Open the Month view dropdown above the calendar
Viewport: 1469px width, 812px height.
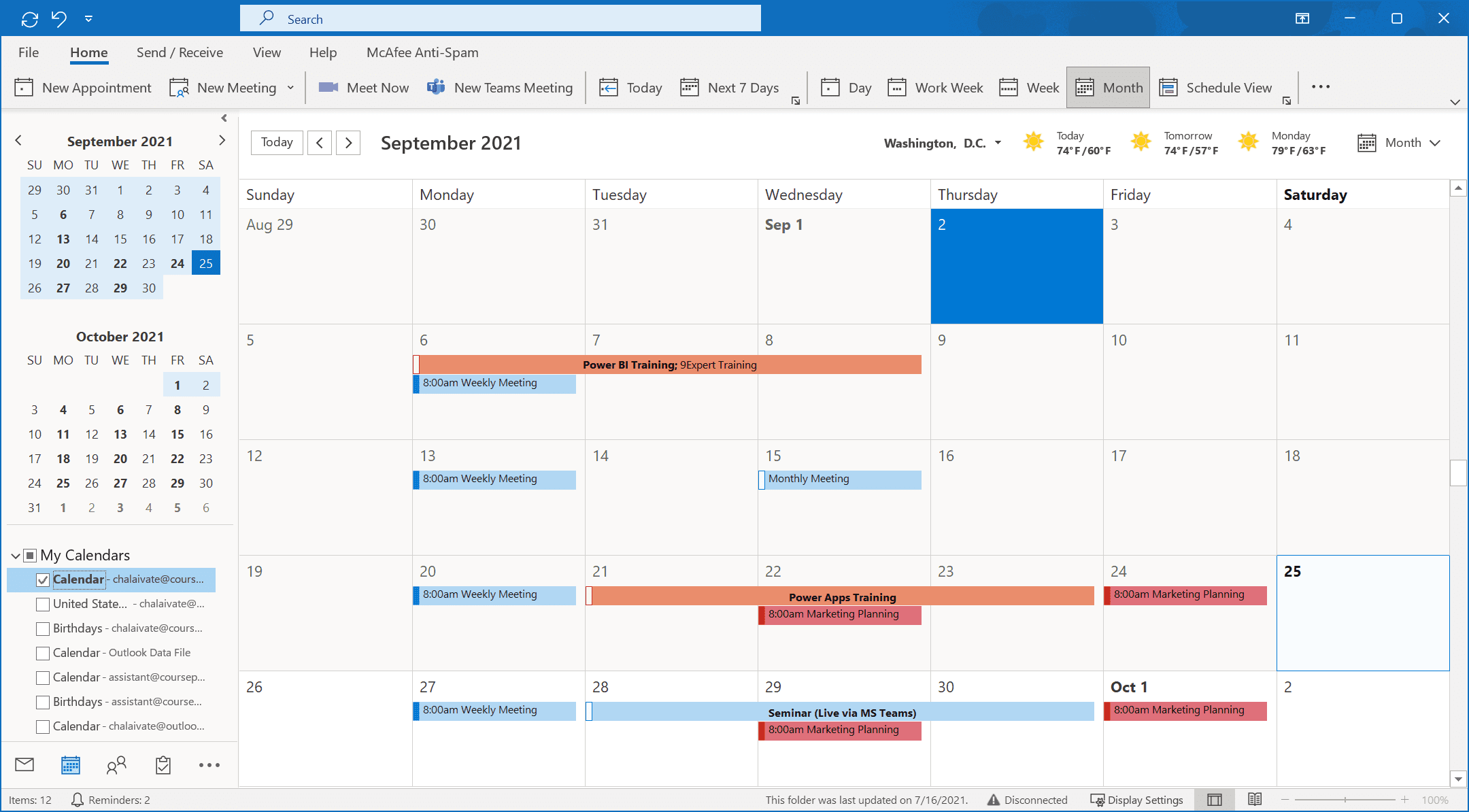[x=1435, y=143]
